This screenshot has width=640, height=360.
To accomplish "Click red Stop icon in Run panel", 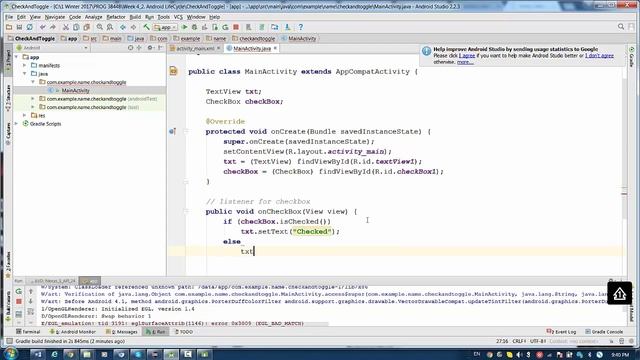I will pyautogui.click(x=19, y=301).
